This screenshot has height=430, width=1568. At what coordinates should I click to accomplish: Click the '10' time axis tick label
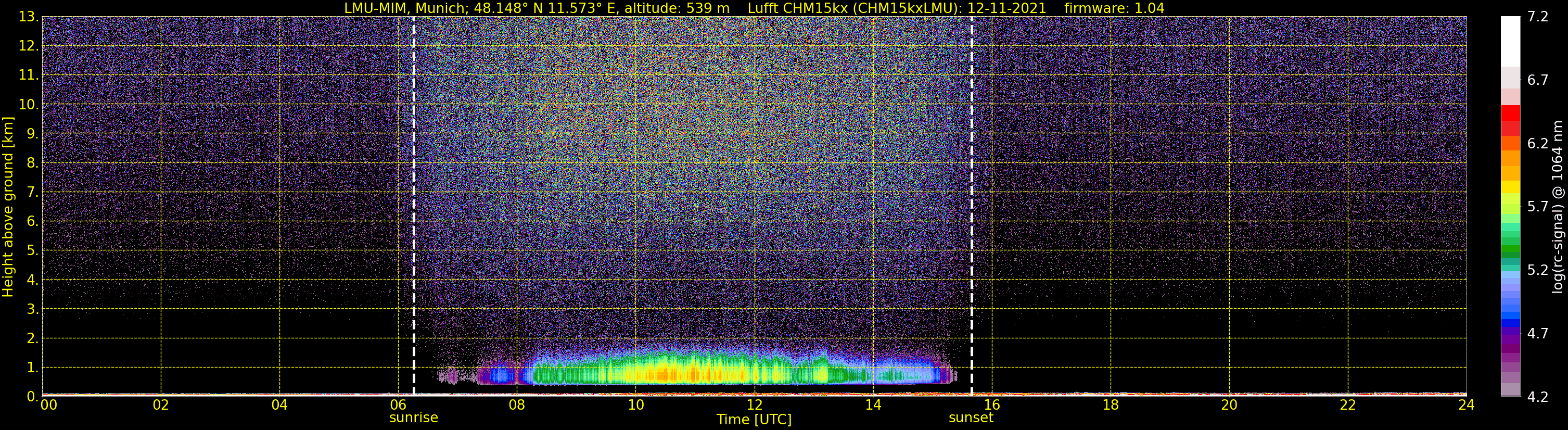click(x=635, y=405)
